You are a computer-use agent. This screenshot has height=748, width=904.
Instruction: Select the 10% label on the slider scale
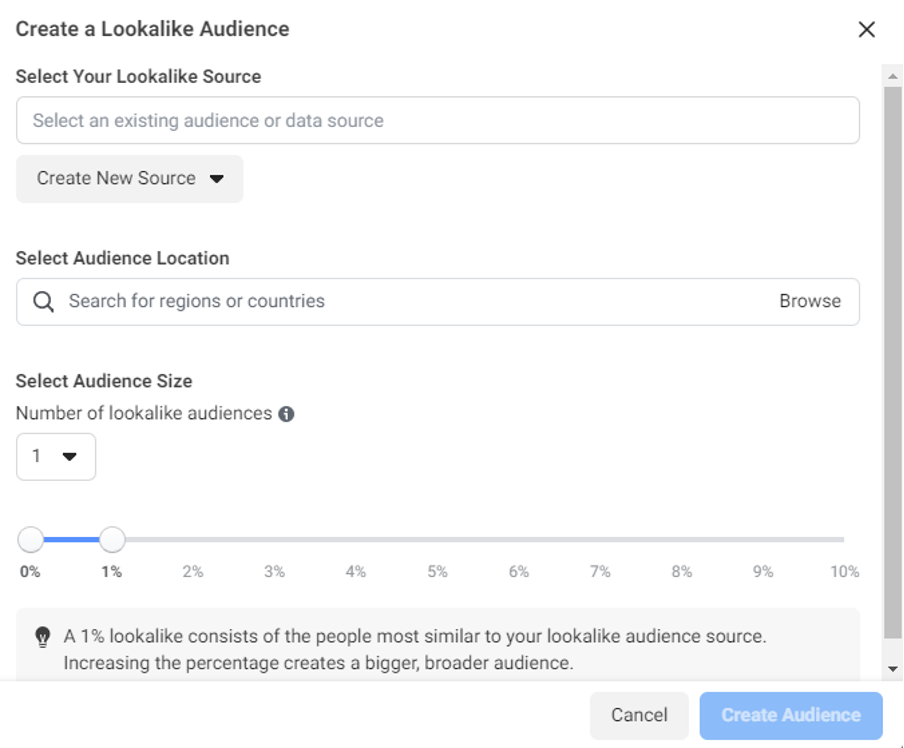[x=845, y=573]
